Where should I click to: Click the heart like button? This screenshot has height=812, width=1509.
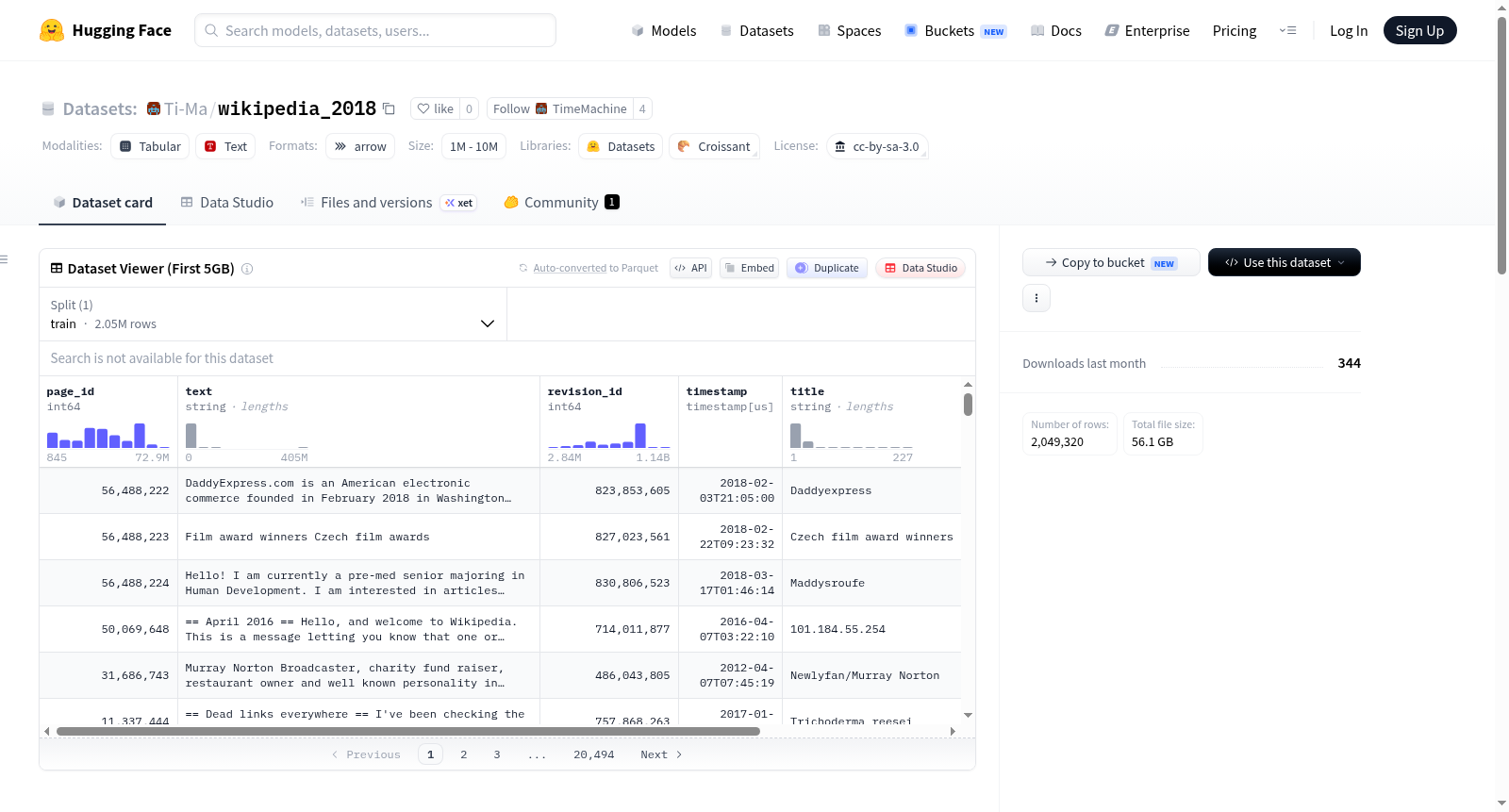(436, 108)
